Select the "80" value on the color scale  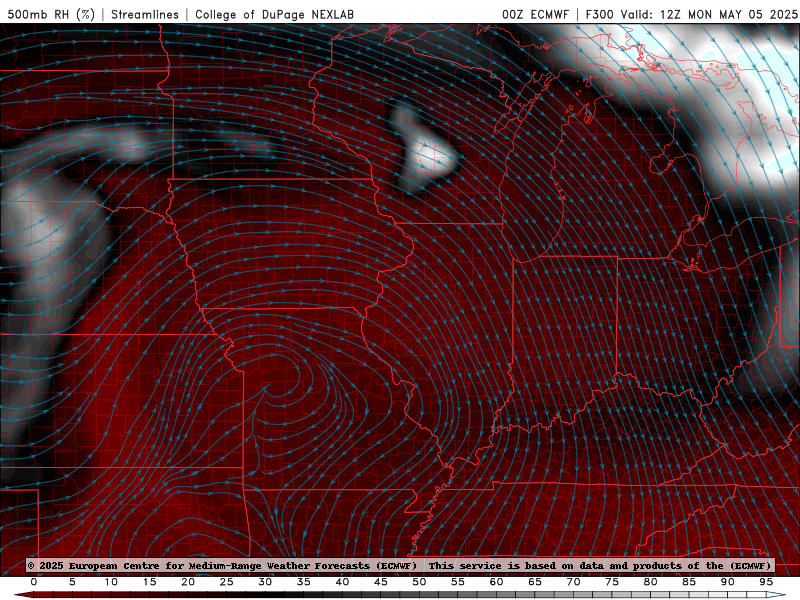coord(650,582)
